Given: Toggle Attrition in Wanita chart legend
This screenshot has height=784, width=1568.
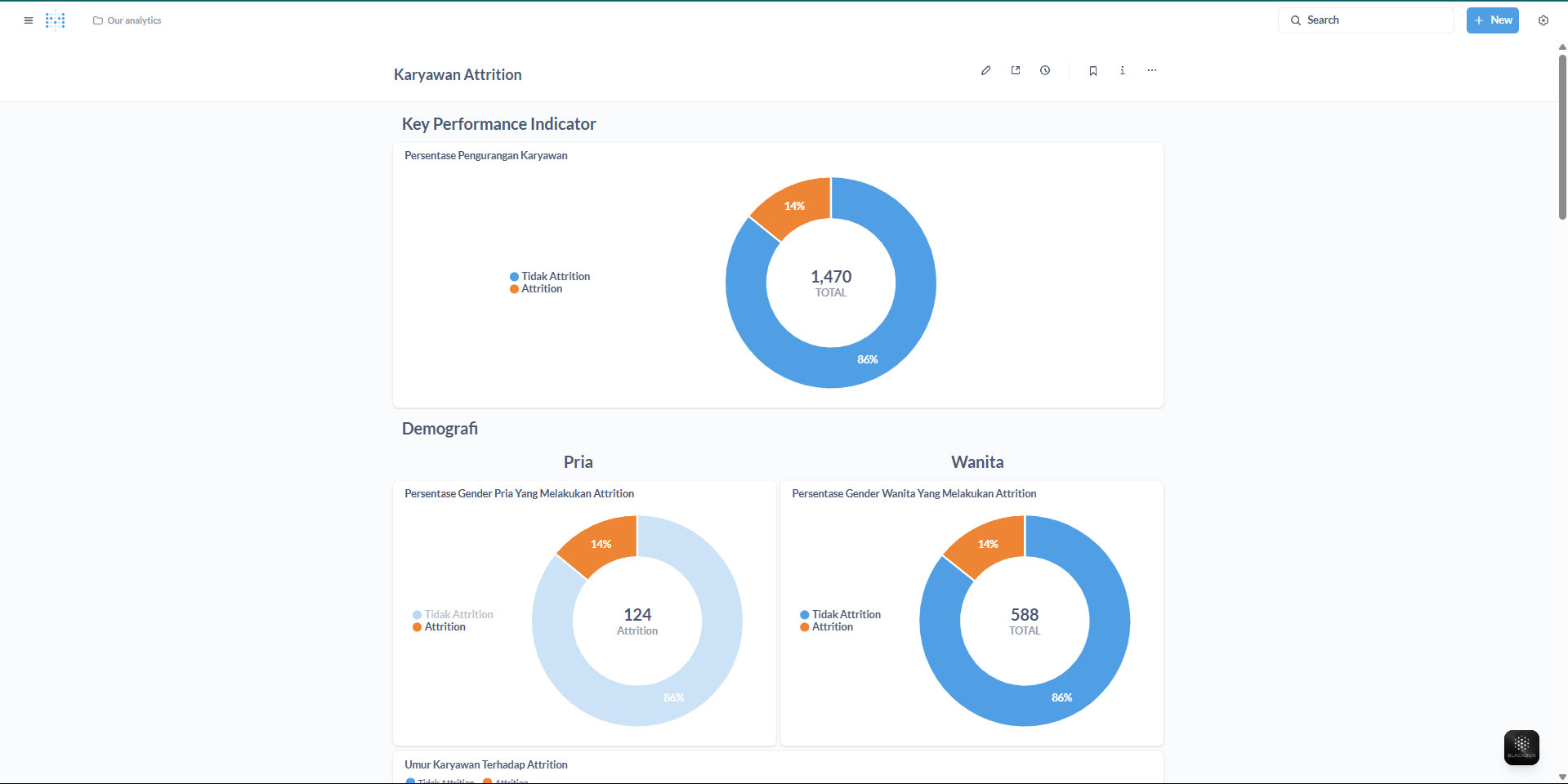Looking at the screenshot, I should 832,627.
